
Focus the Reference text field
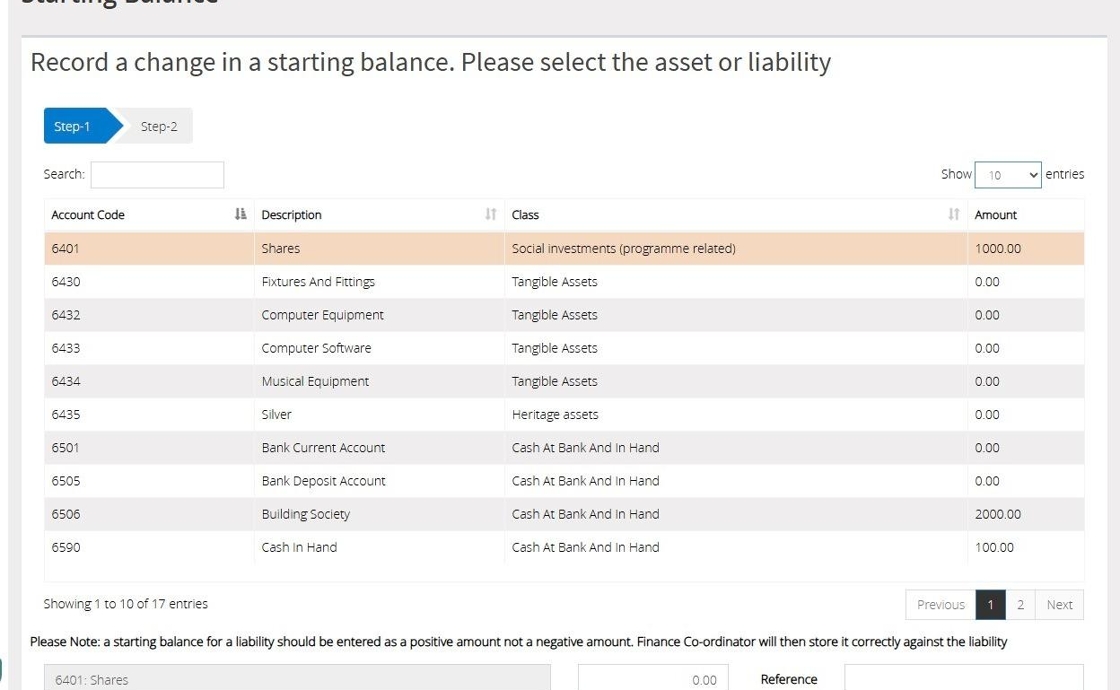pyautogui.click(x=963, y=679)
